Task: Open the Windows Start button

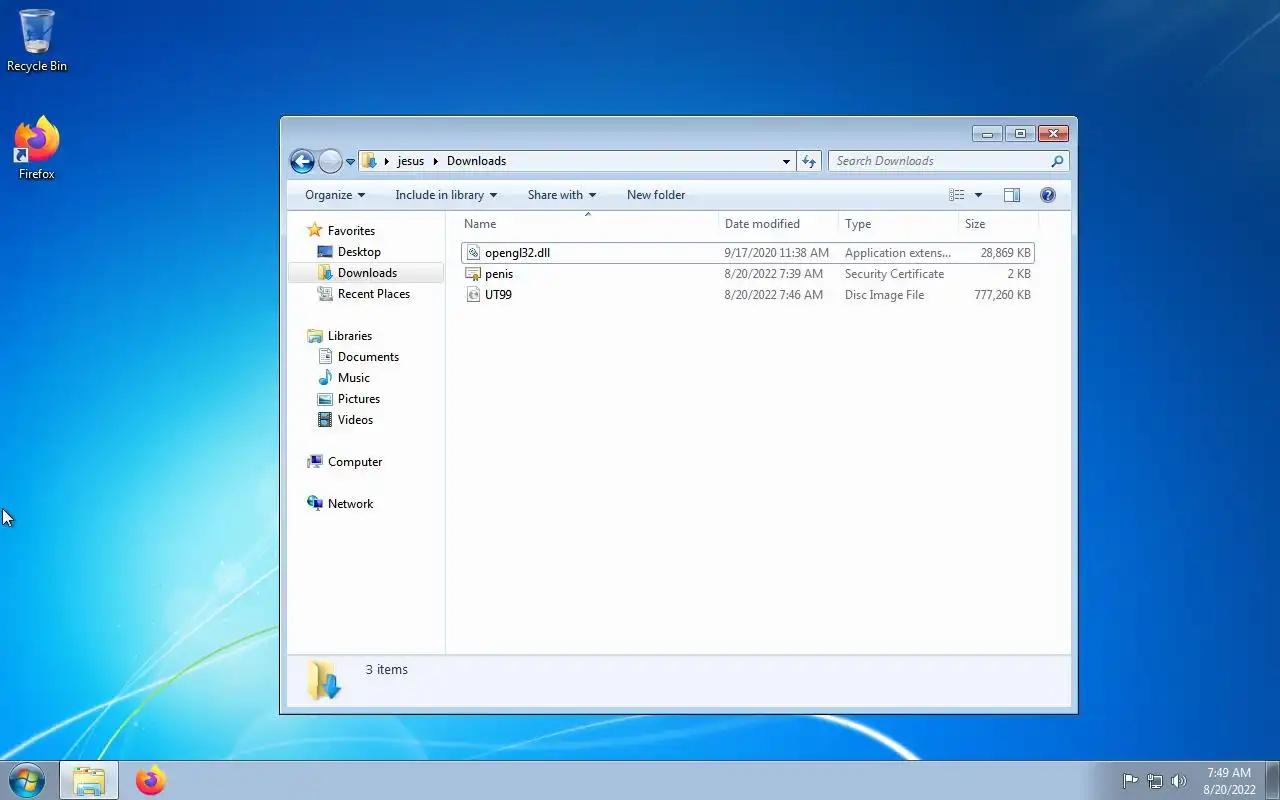Action: (x=27, y=780)
